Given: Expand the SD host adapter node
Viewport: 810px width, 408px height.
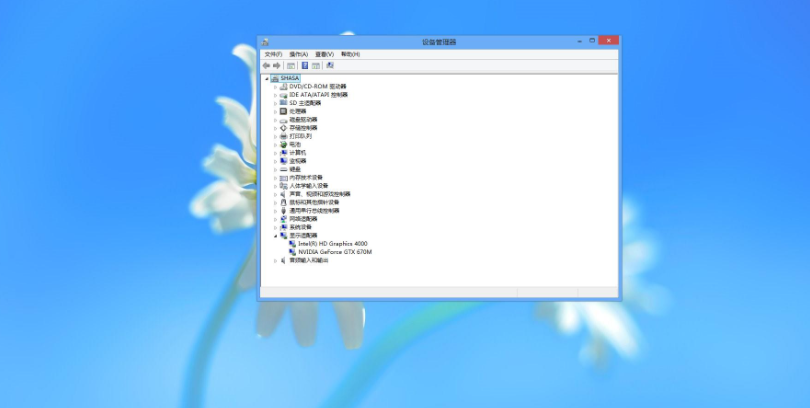Looking at the screenshot, I should (275, 103).
